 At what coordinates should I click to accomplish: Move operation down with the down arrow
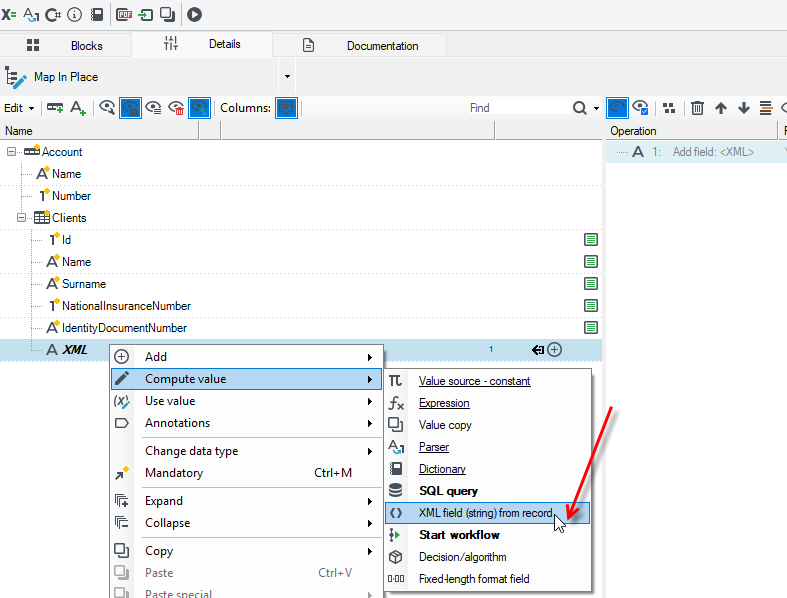coord(744,108)
